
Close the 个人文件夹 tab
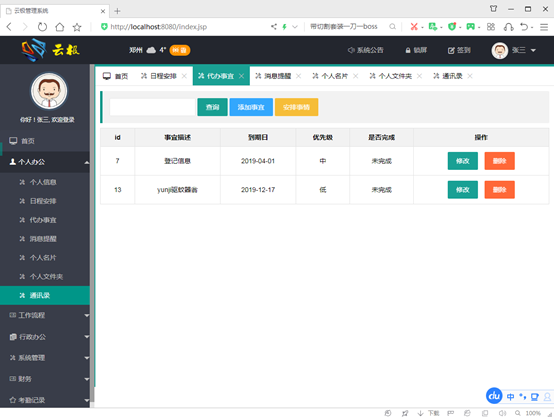pyautogui.click(x=419, y=76)
